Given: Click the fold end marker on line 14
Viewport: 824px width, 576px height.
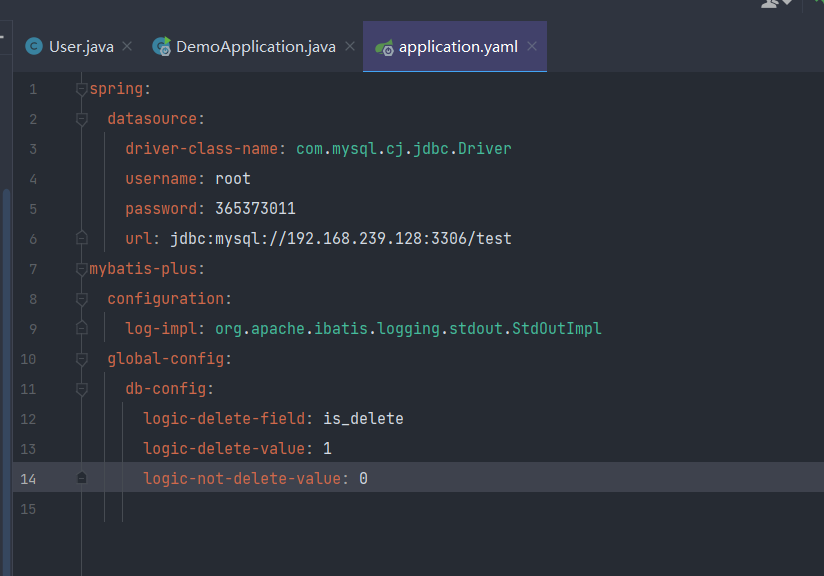Looking at the screenshot, I should (81, 478).
